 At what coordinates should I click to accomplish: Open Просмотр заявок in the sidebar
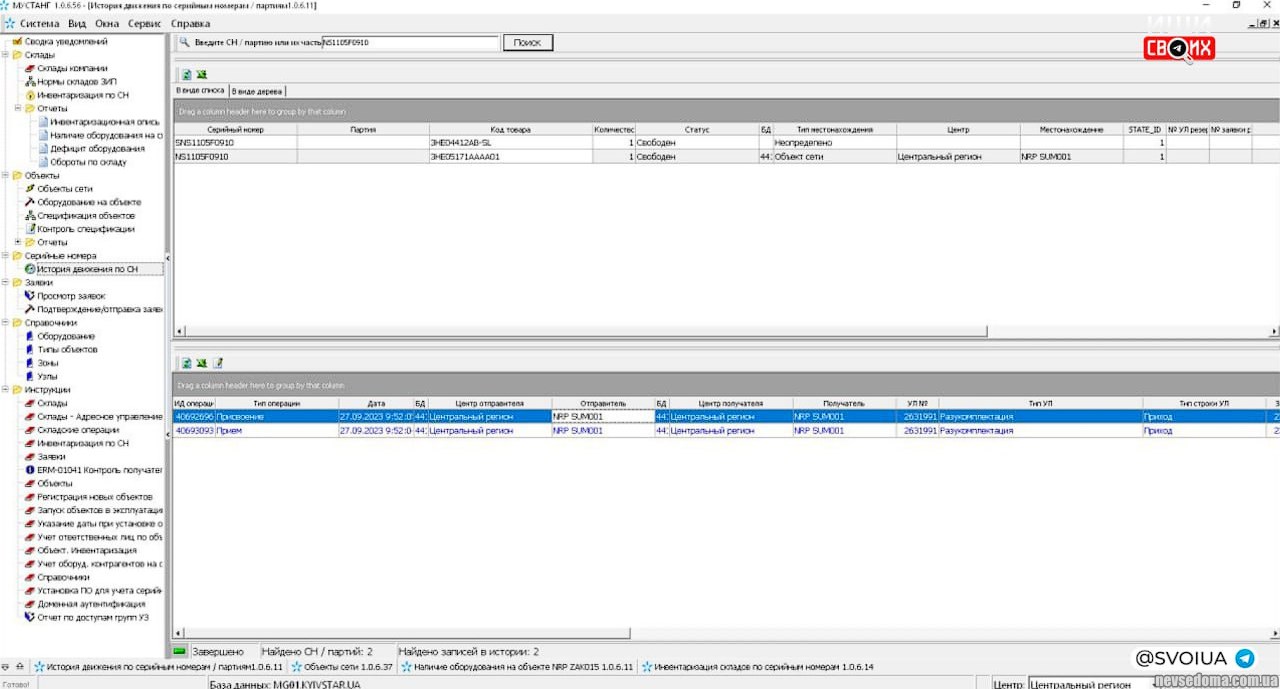coord(70,296)
